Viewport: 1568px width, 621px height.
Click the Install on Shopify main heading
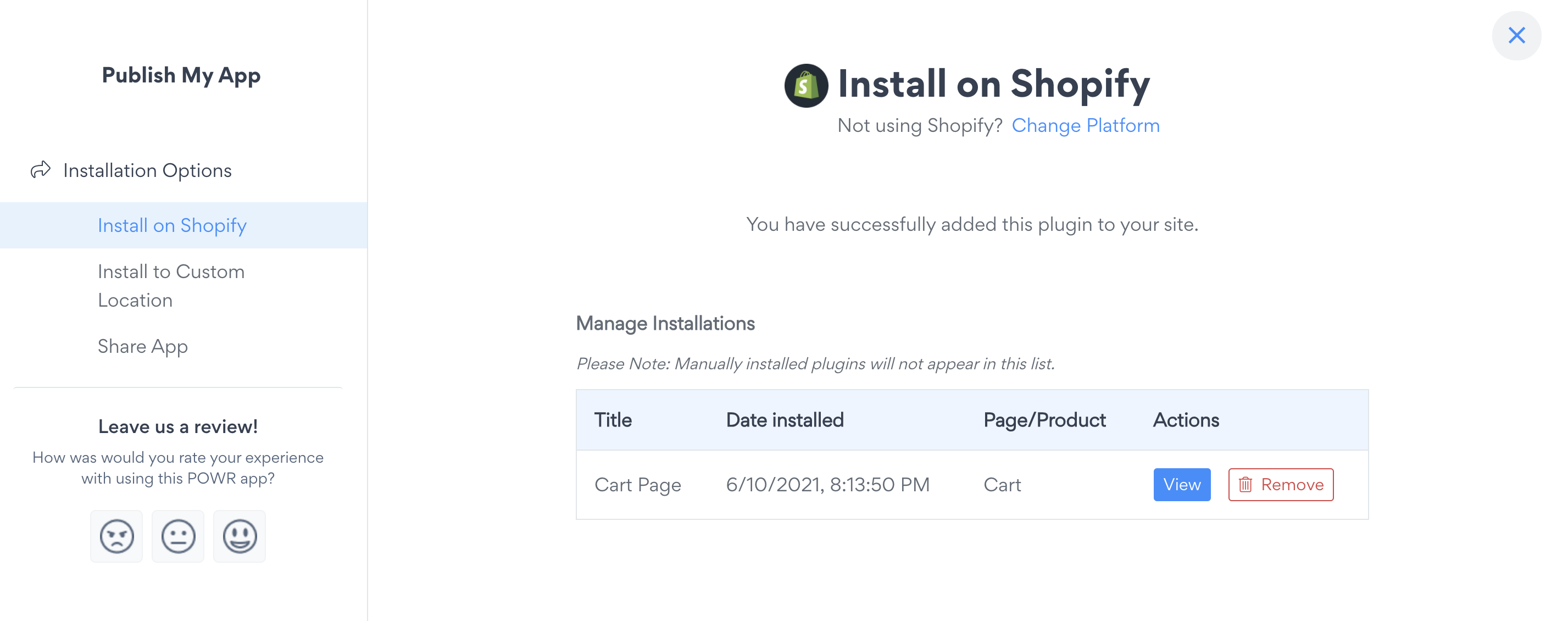994,84
